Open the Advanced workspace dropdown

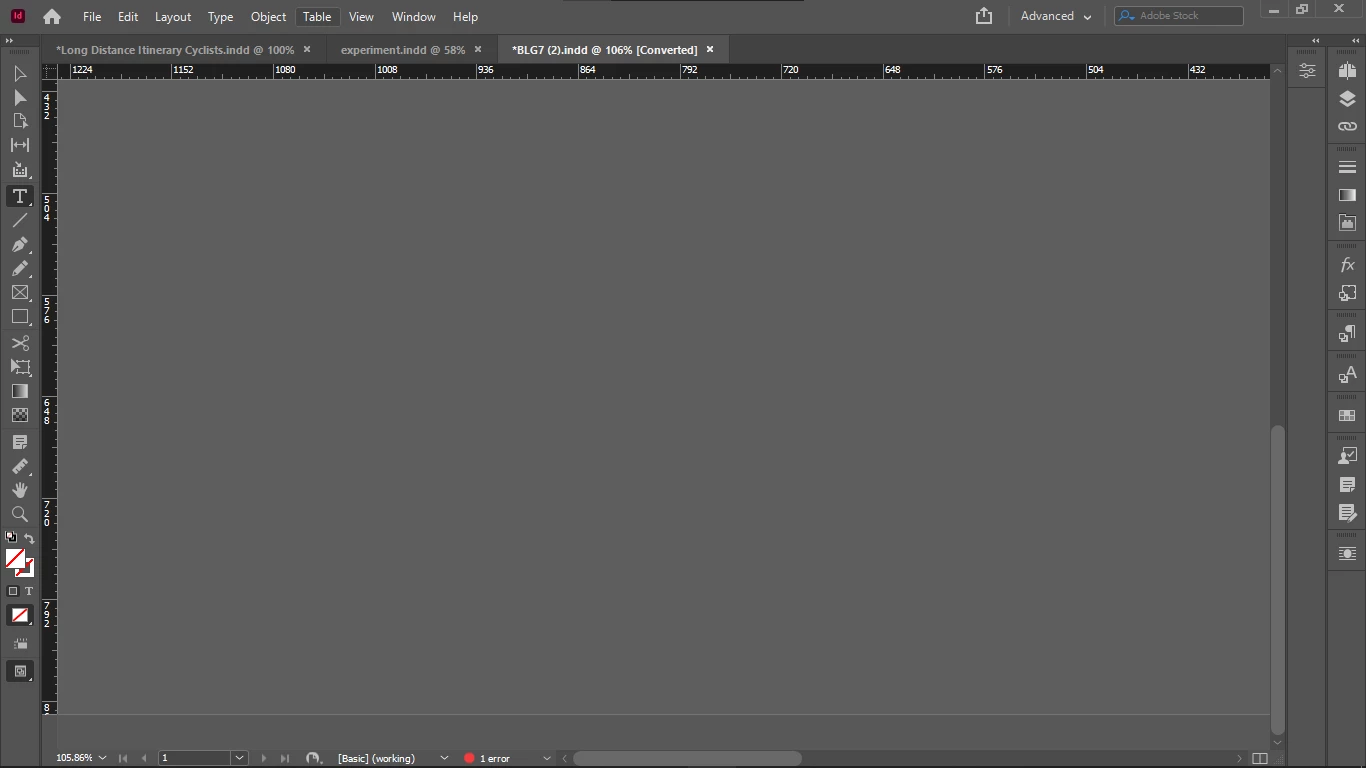click(x=1056, y=16)
